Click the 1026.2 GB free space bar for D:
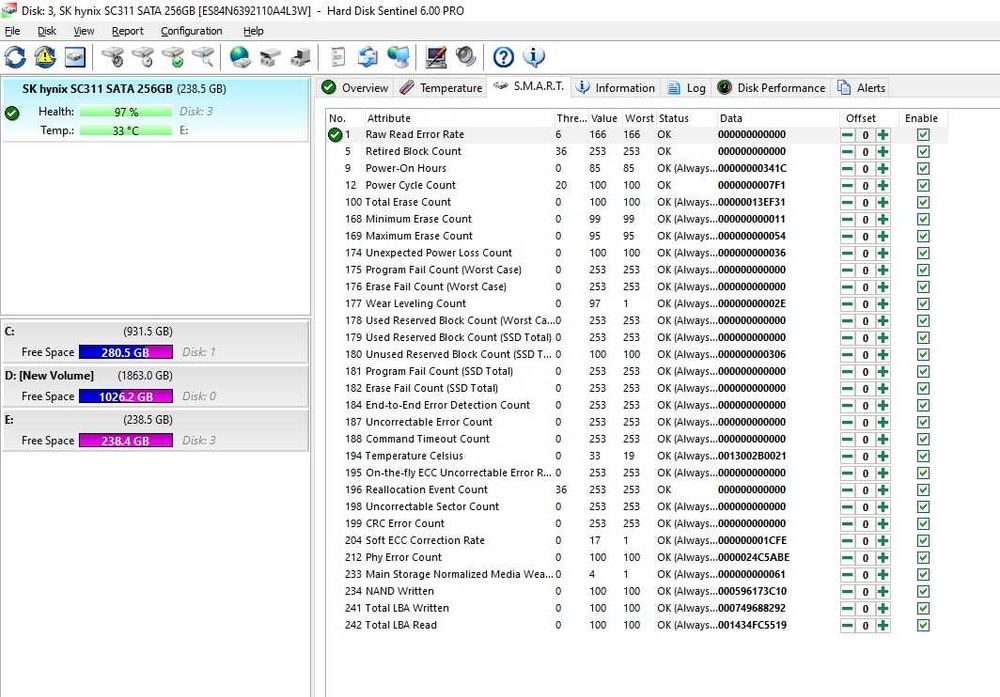Image resolution: width=1000 pixels, height=697 pixels. click(x=126, y=397)
